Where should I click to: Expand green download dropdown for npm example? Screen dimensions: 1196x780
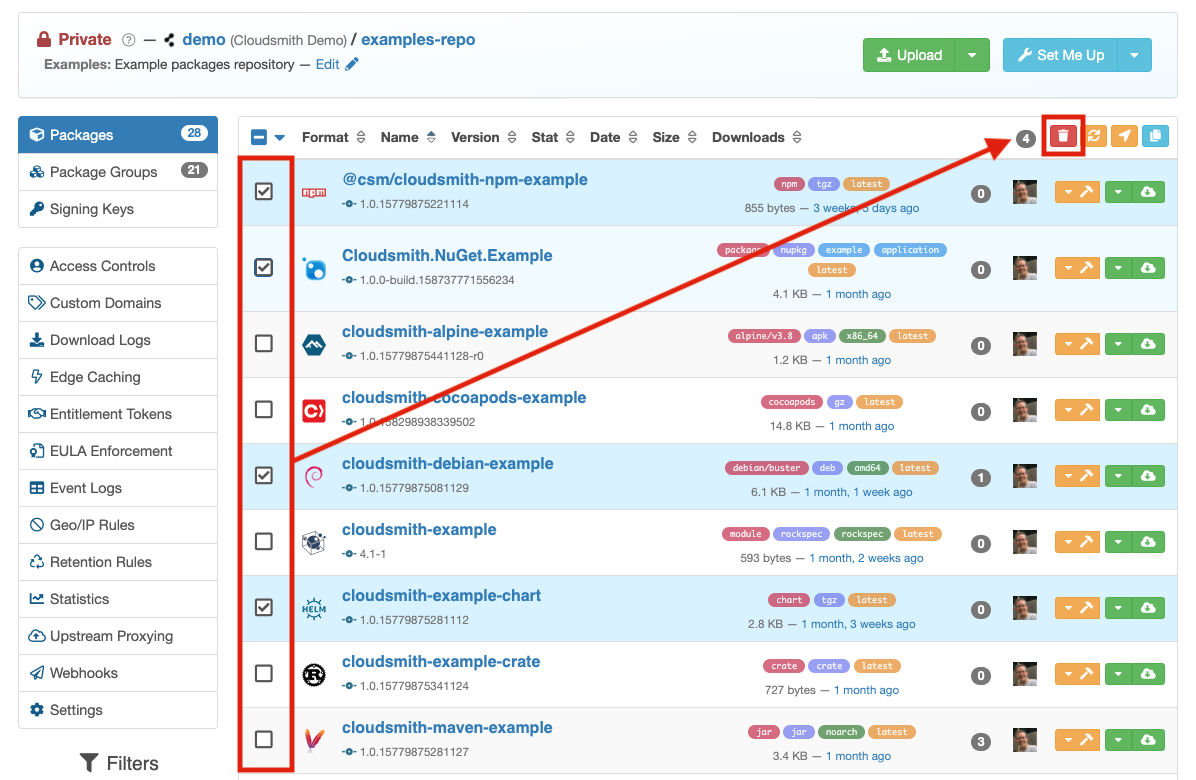point(1118,192)
